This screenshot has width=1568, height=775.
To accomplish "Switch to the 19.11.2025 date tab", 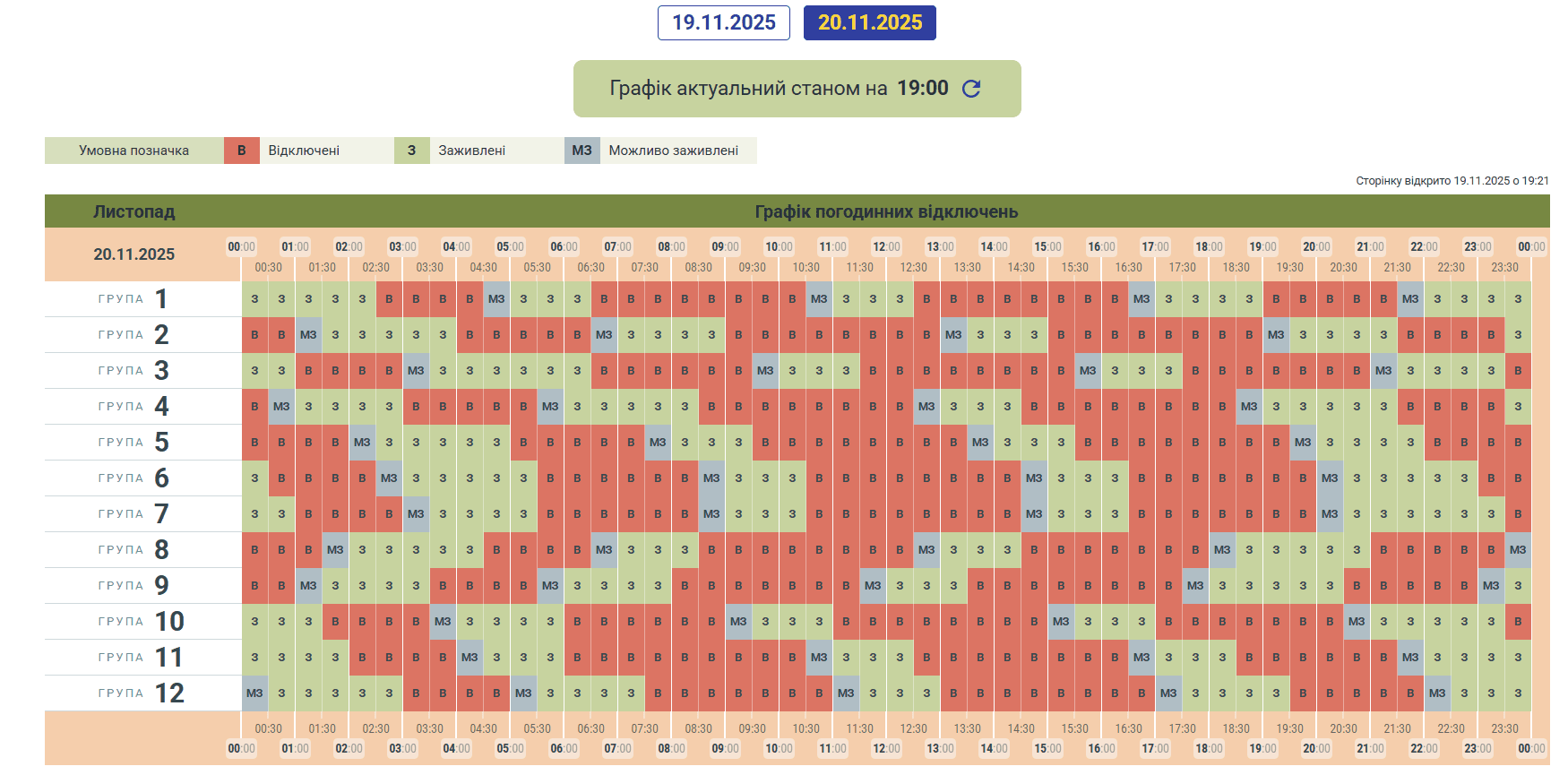I will point(723,22).
